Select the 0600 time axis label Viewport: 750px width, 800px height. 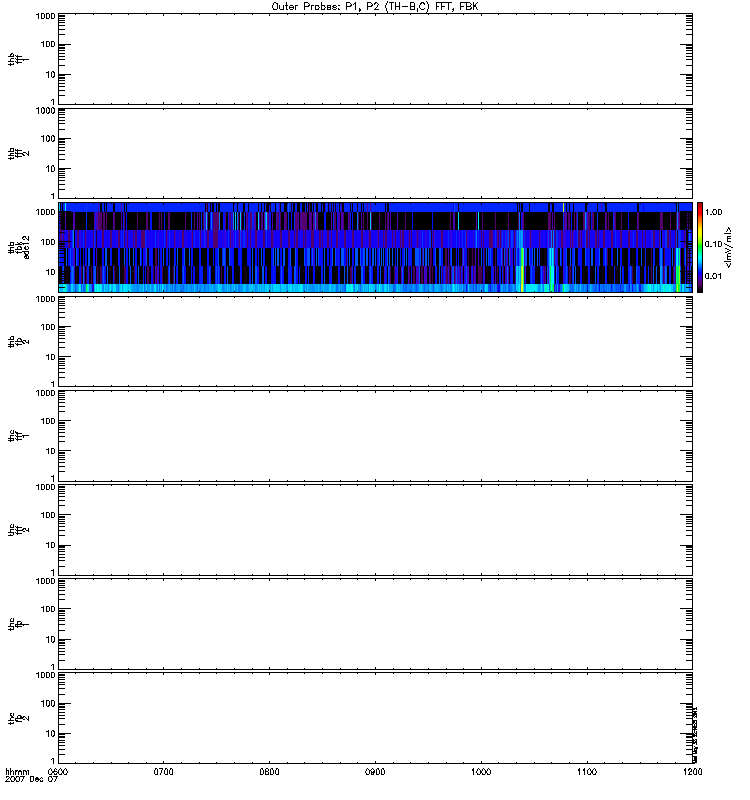click(57, 772)
